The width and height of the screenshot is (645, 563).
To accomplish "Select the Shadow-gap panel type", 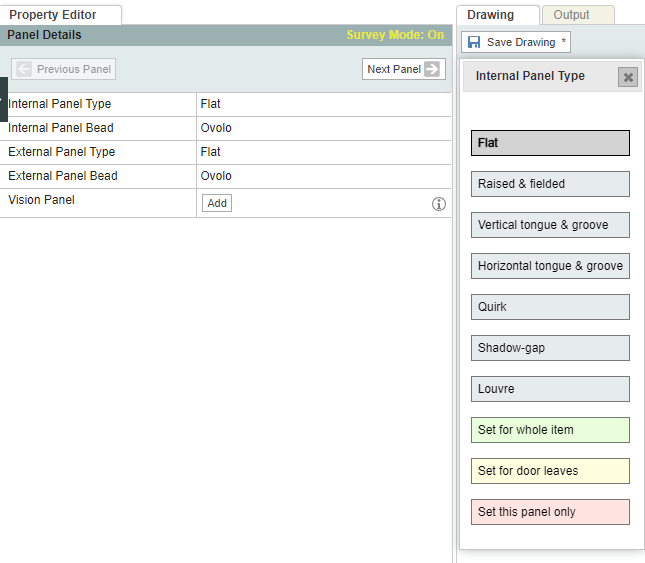I will click(550, 348).
